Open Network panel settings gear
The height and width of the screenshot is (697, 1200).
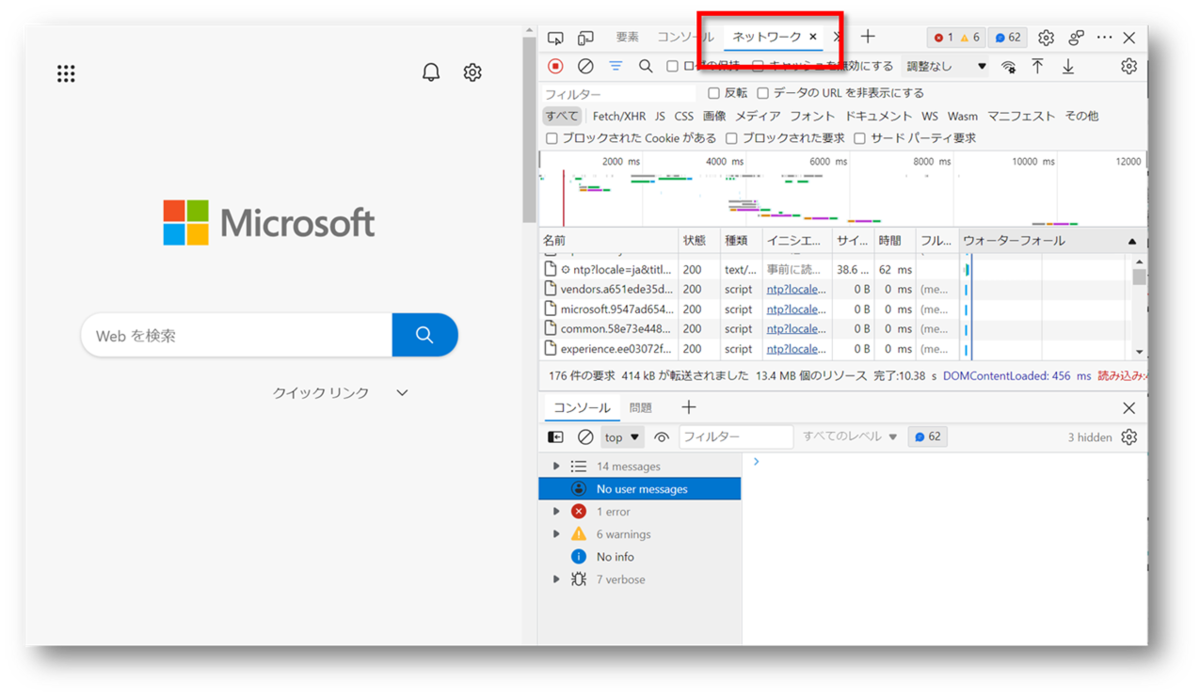pyautogui.click(x=1129, y=66)
